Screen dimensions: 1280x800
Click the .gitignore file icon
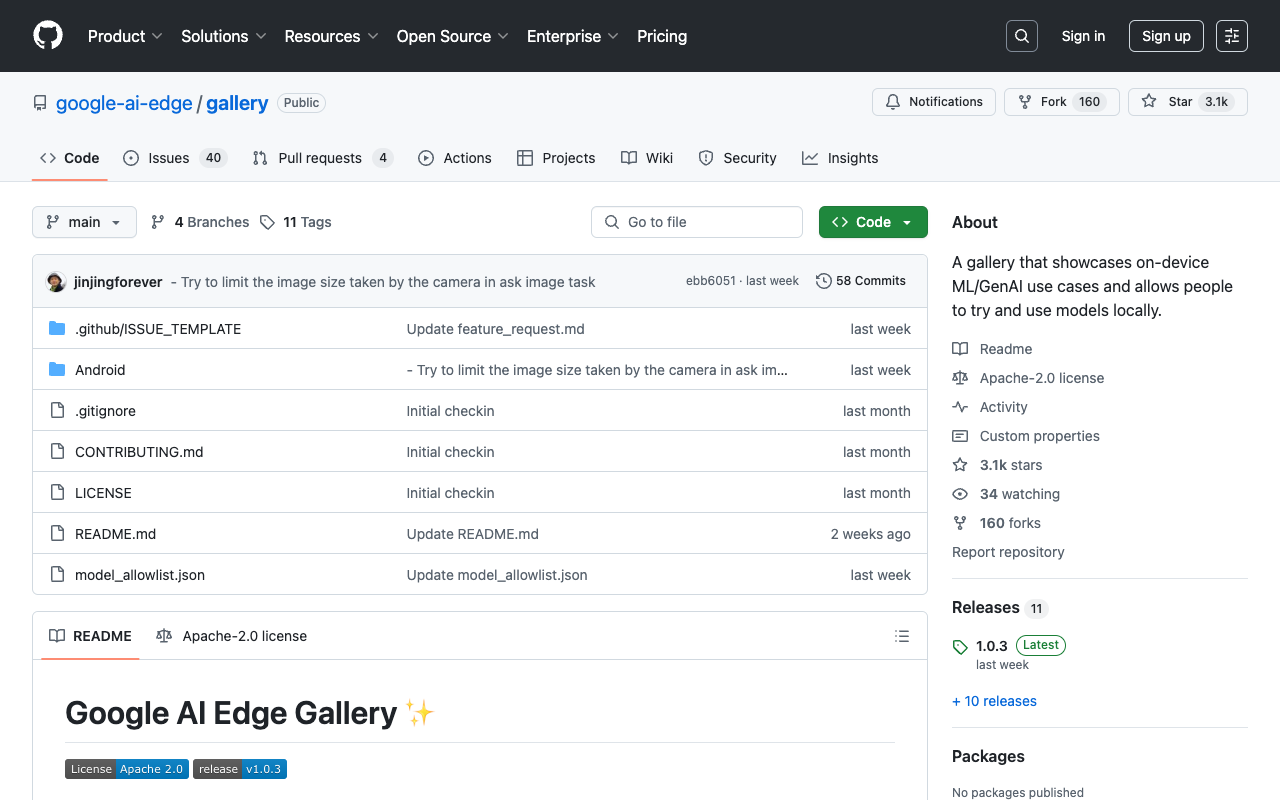(57, 411)
